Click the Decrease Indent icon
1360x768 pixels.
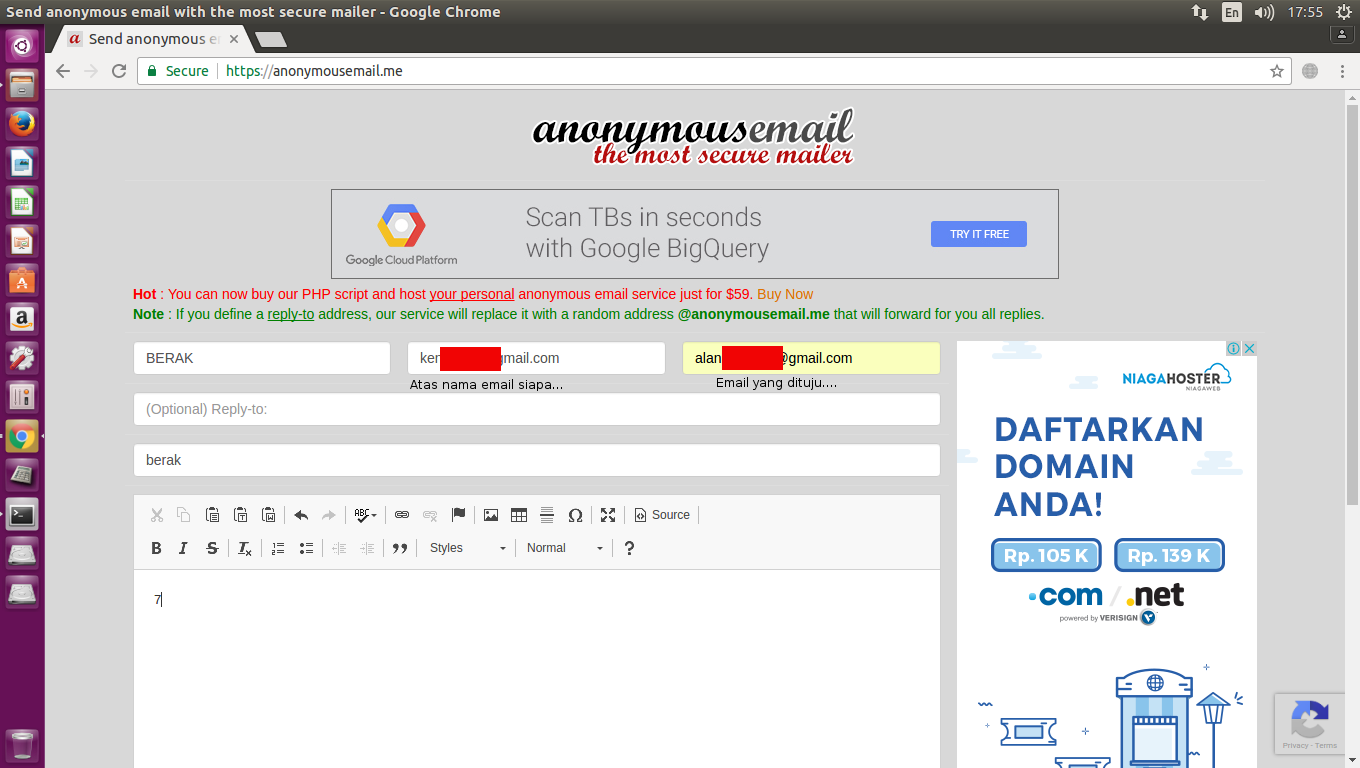(x=339, y=548)
